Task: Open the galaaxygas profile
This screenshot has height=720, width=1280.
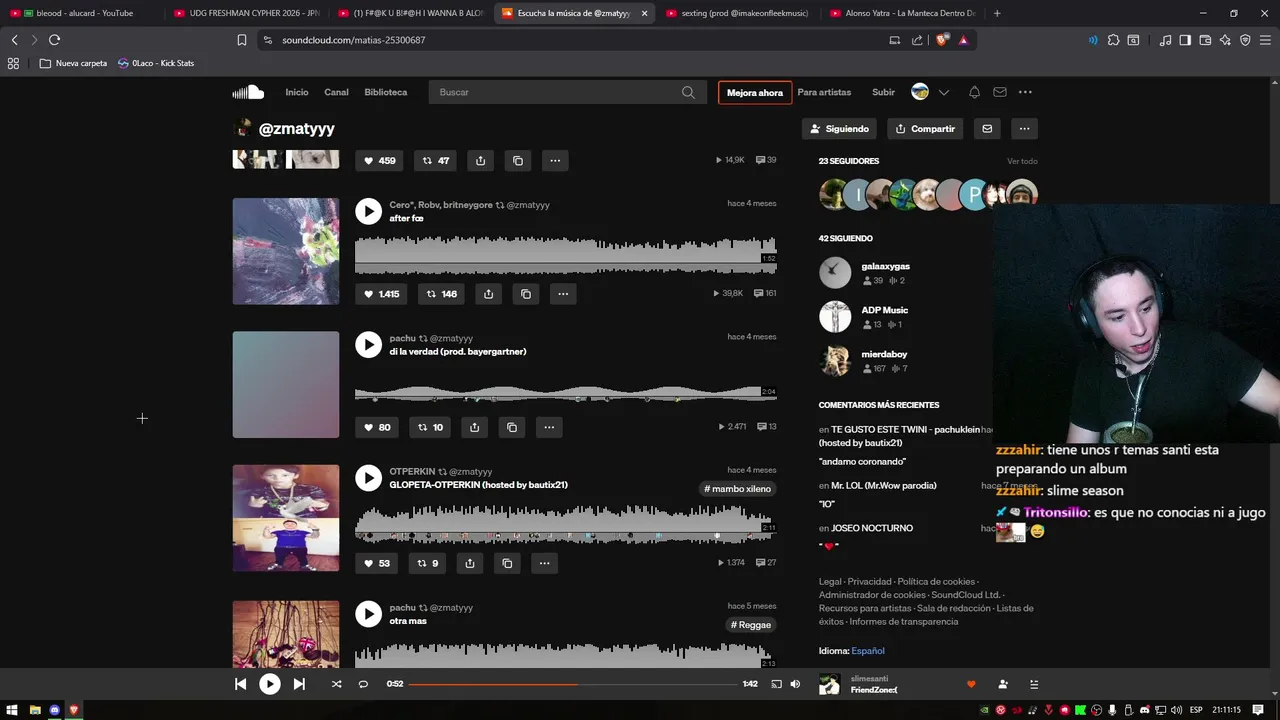Action: click(x=885, y=266)
